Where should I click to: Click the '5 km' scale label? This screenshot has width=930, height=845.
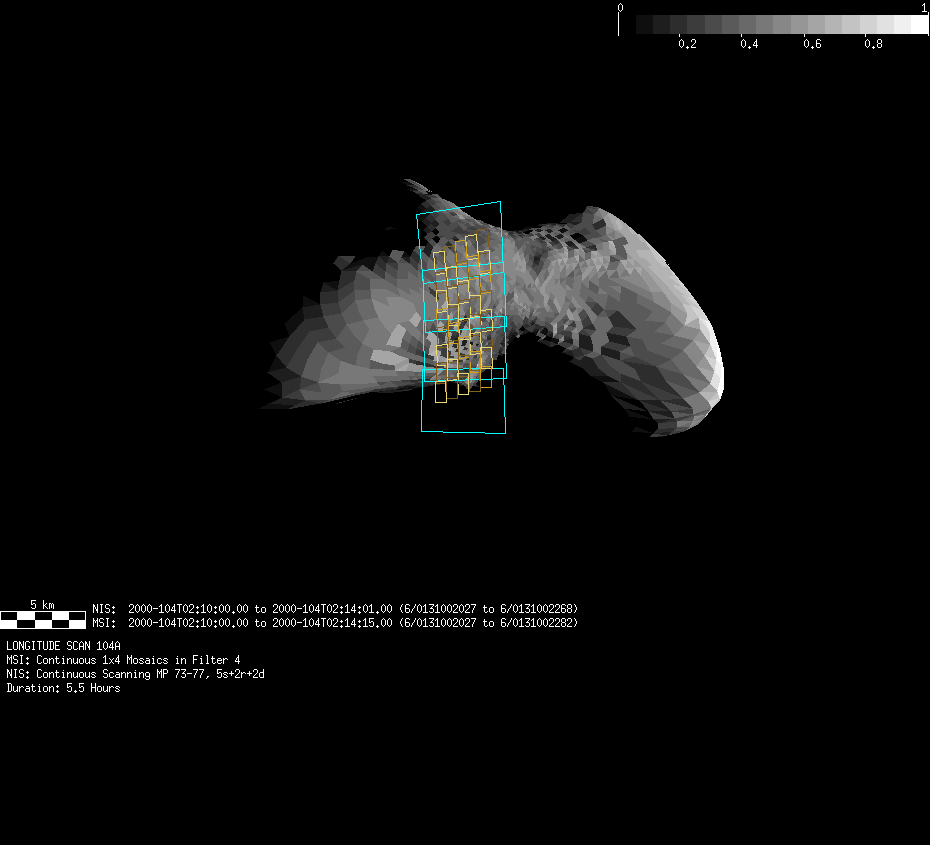(42, 605)
